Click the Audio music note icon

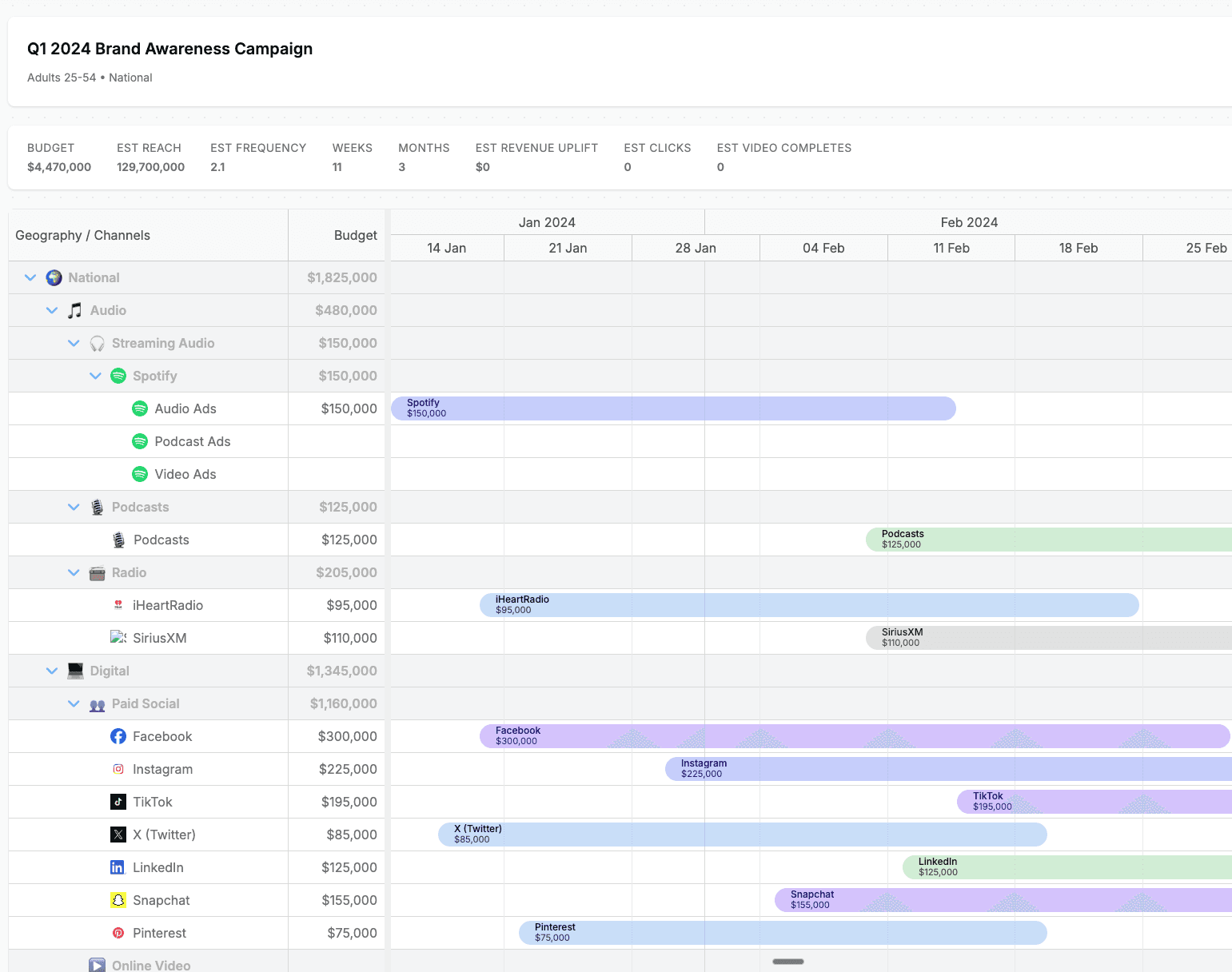pos(75,310)
